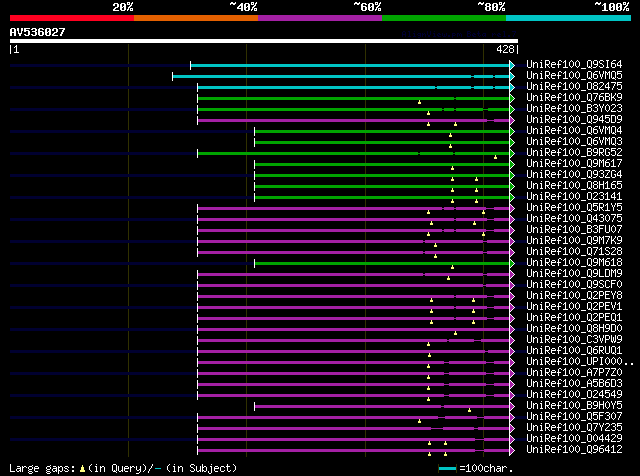This screenshot has width=640, height=476.
Task: Click the arrowhead ending the UniRef100_Q9SI64 alignment
Action: pyautogui.click(x=512, y=65)
